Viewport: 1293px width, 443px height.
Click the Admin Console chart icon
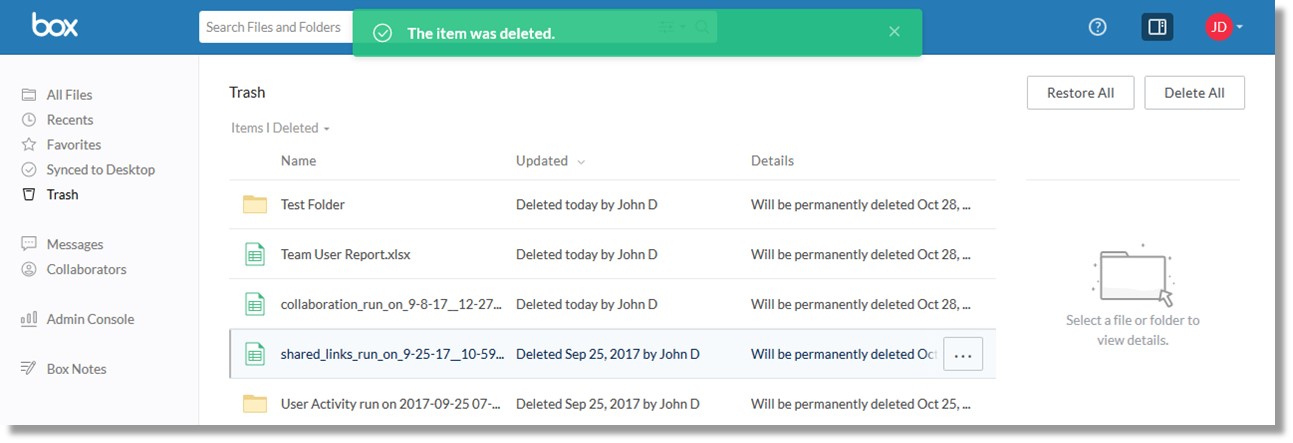click(x=29, y=319)
